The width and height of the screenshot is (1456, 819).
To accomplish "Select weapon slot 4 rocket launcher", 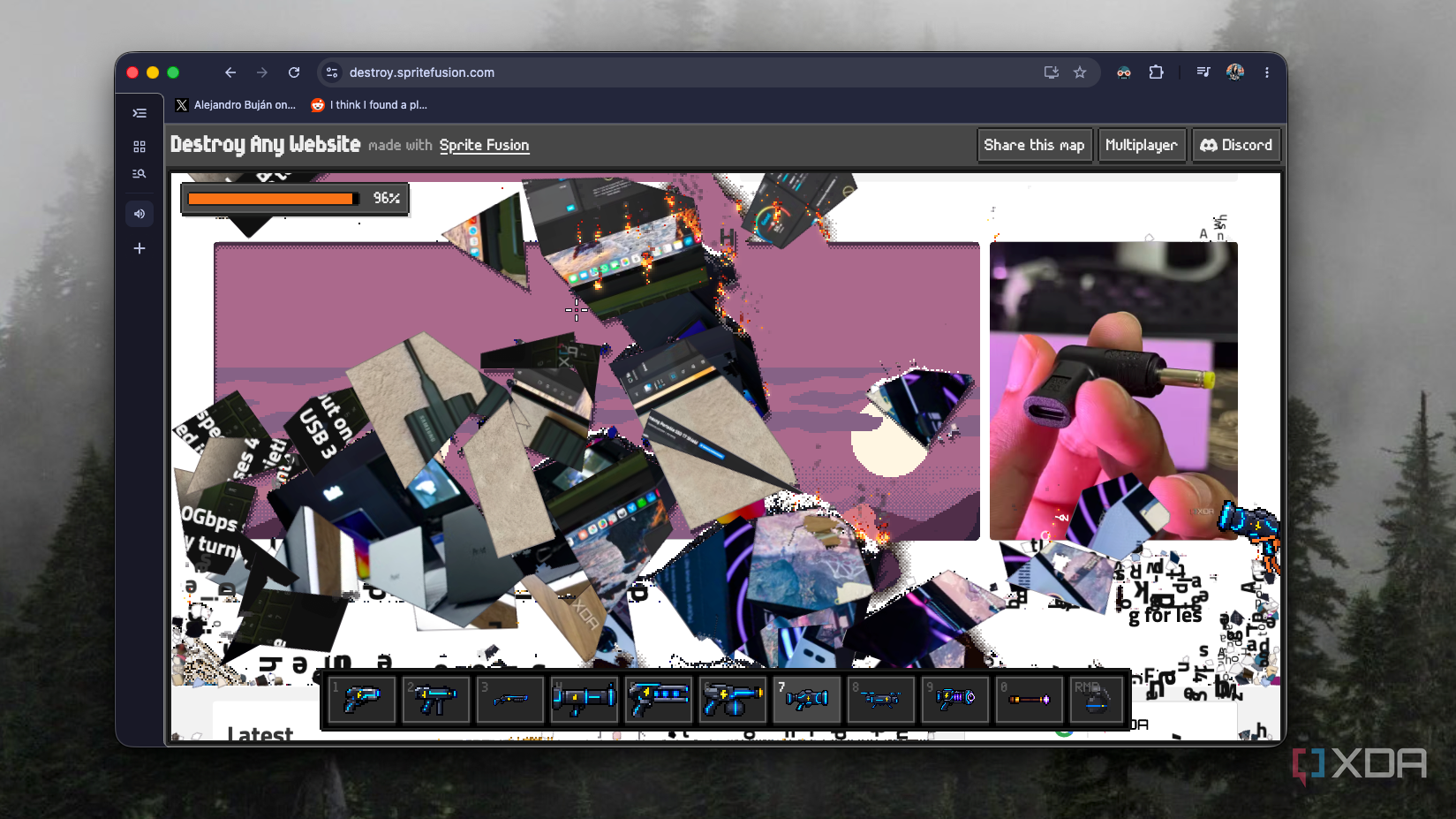I will click(x=585, y=699).
